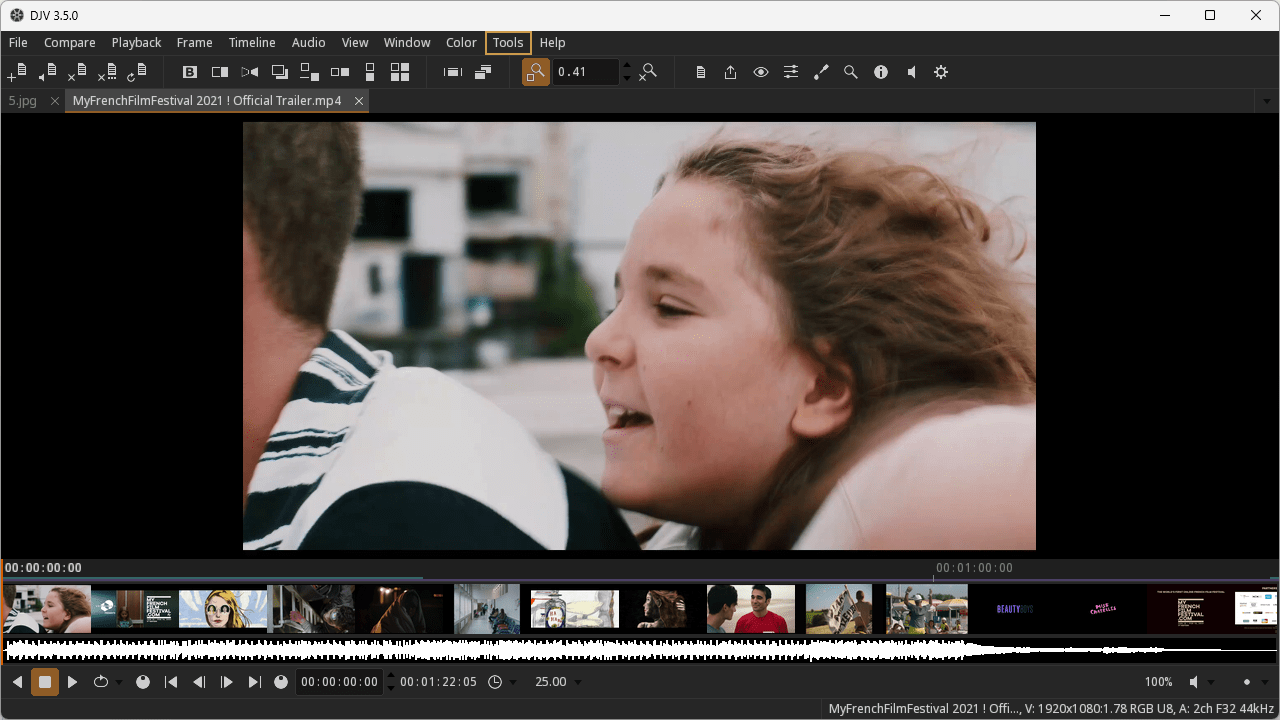Open the Playback menu
Screen dimensions: 1280x720
point(136,43)
